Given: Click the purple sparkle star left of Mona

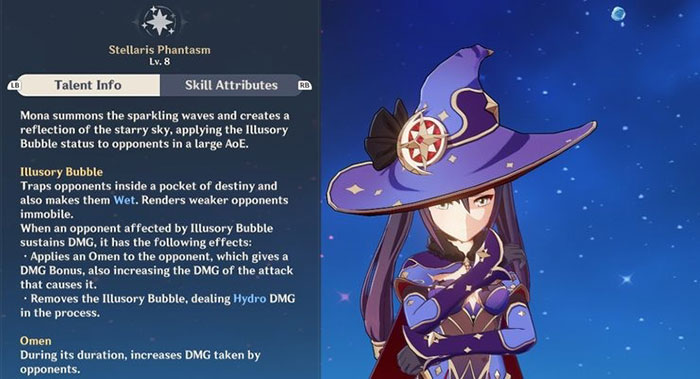Looking at the screenshot, I should 344,296.
